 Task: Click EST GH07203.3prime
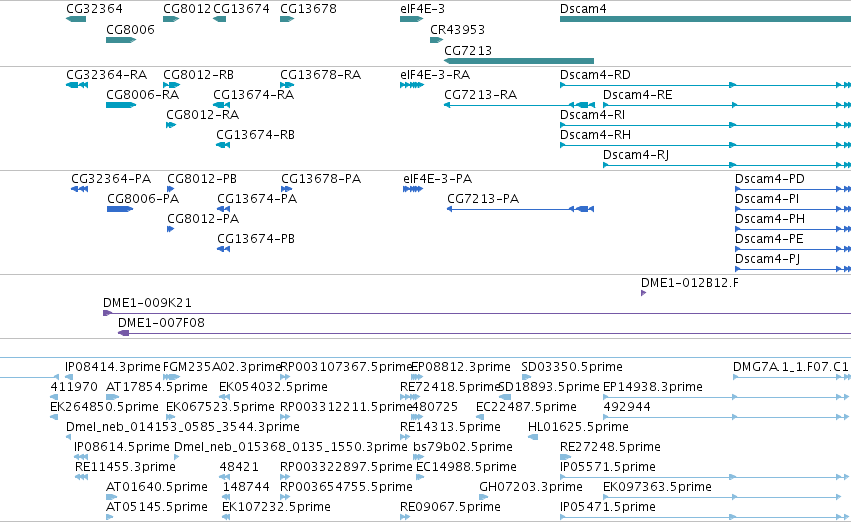click(531, 487)
